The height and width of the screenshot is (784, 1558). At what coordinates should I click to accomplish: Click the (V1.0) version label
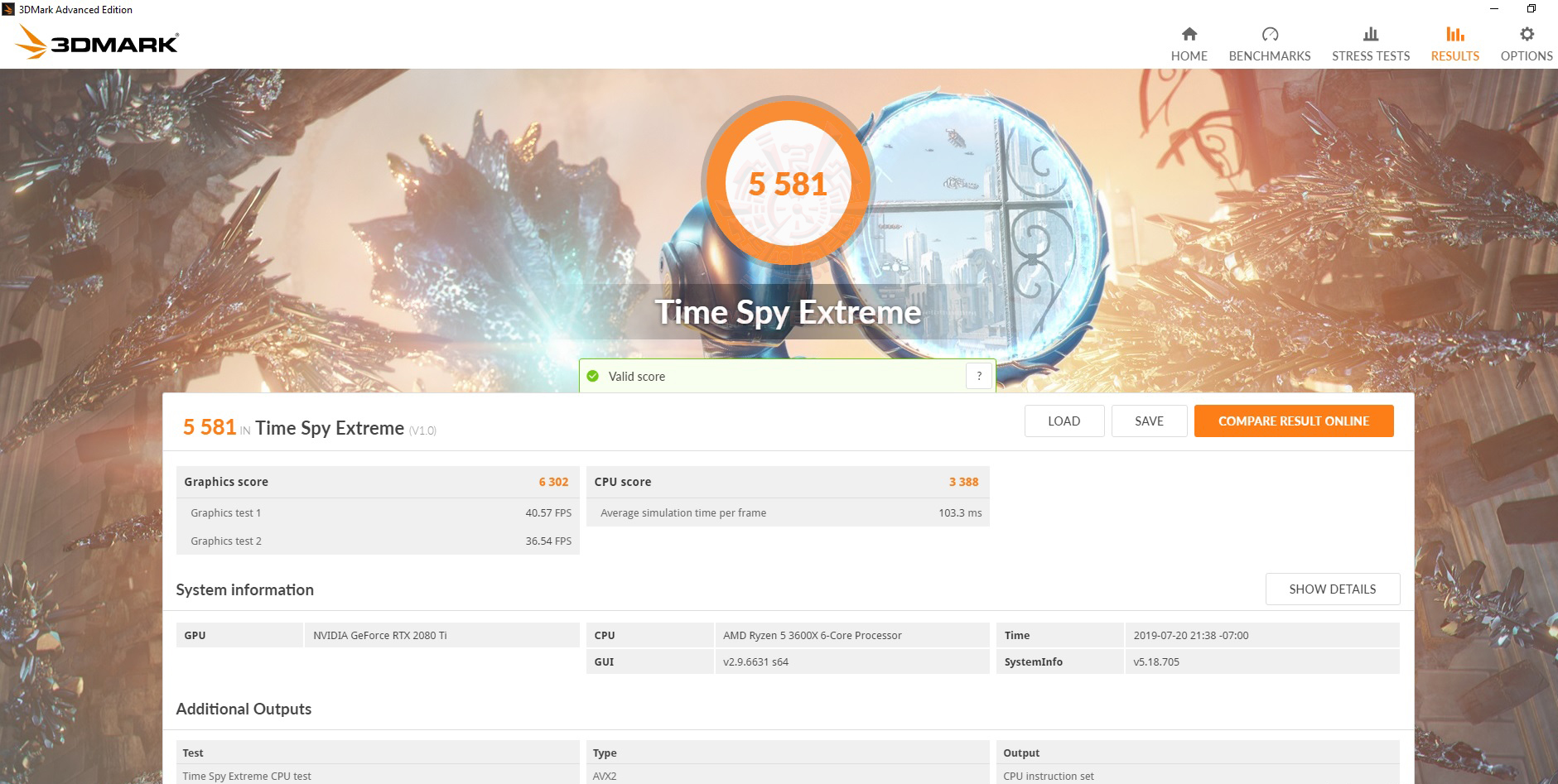point(422,430)
